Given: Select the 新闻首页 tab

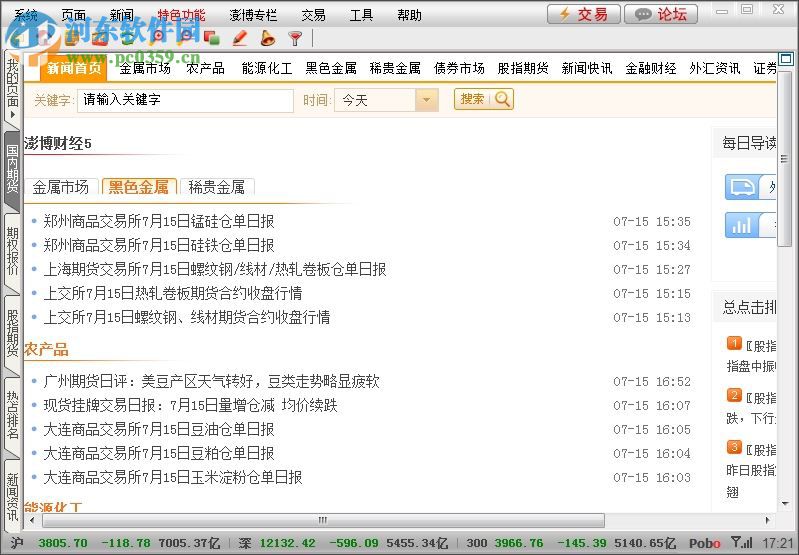Looking at the screenshot, I should coord(73,68).
